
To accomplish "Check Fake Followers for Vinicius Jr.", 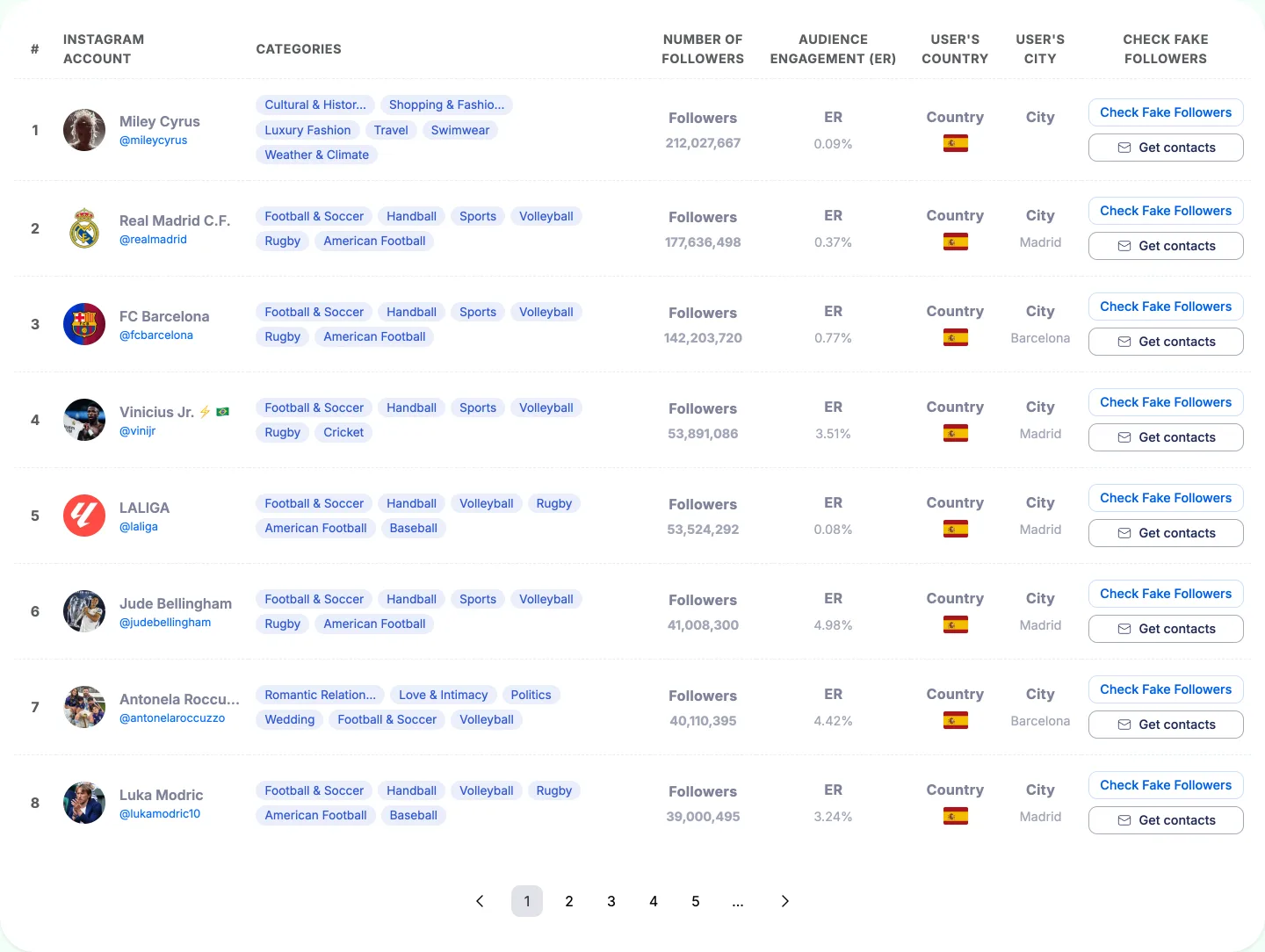I will coord(1166,402).
